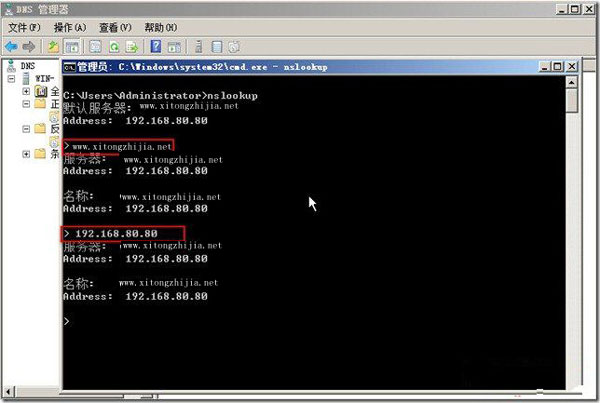Click the gray Forward arrow in toolbar

coord(29,47)
